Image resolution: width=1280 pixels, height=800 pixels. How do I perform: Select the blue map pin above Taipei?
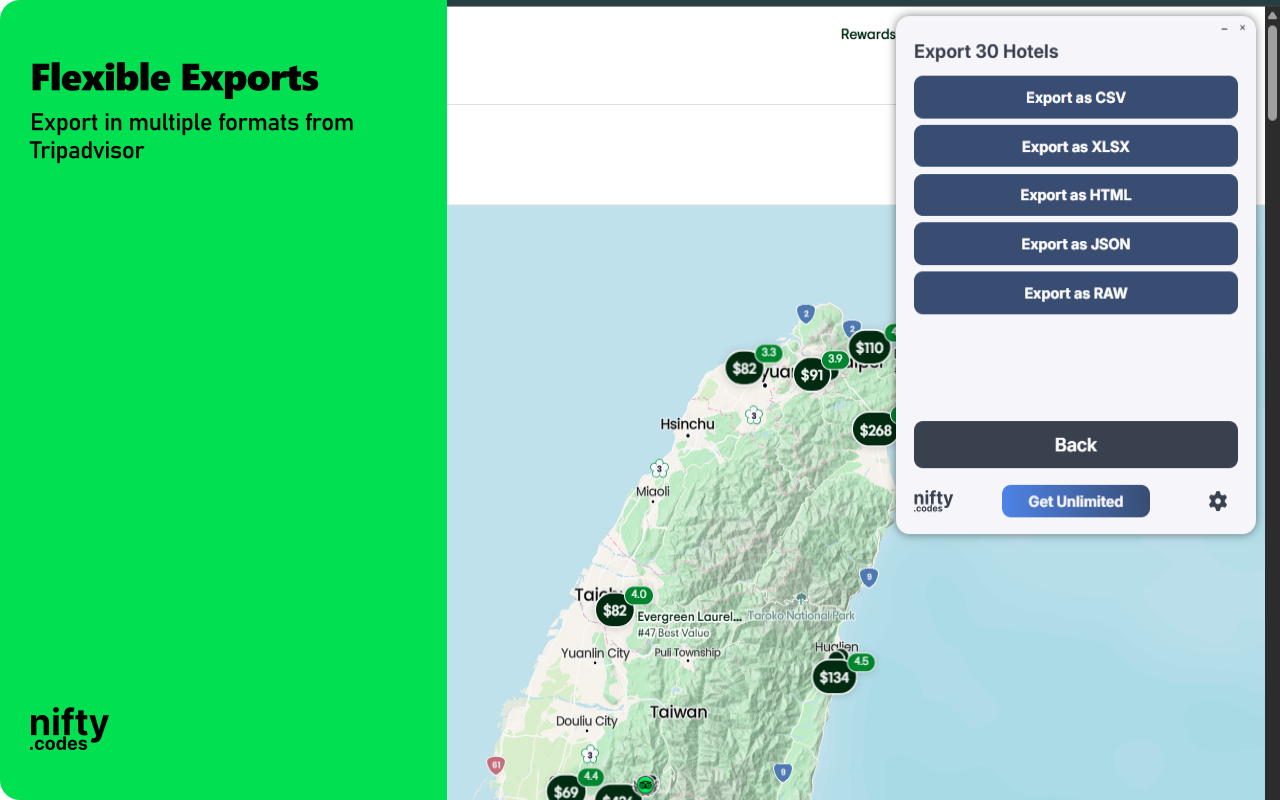tap(806, 313)
